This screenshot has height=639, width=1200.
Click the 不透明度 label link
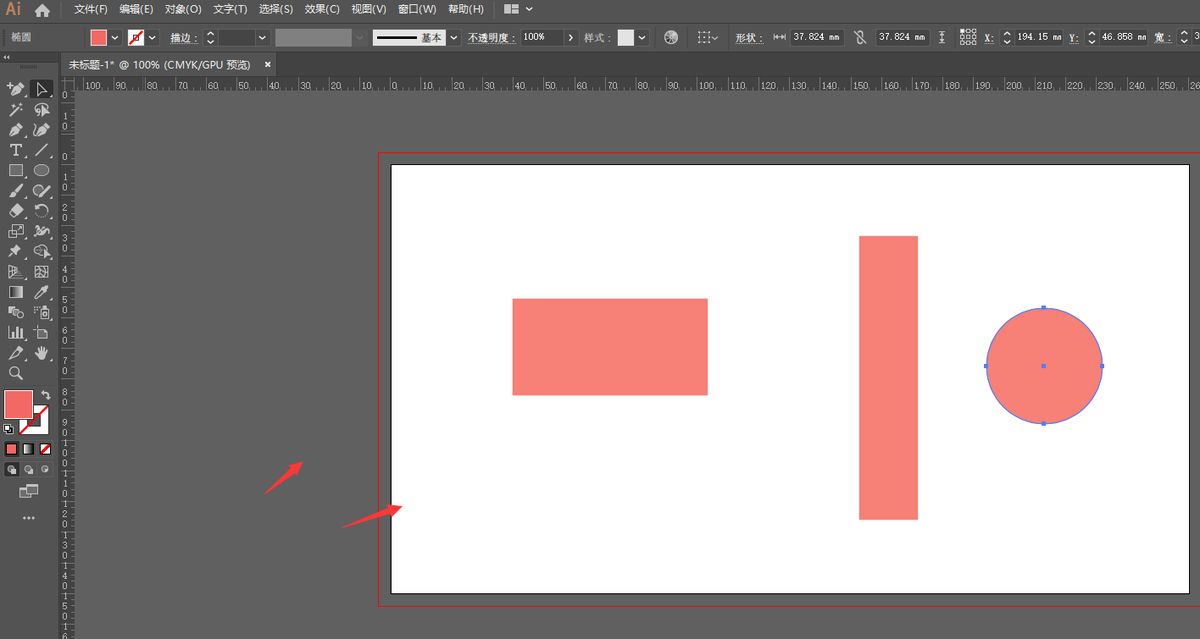coord(491,37)
